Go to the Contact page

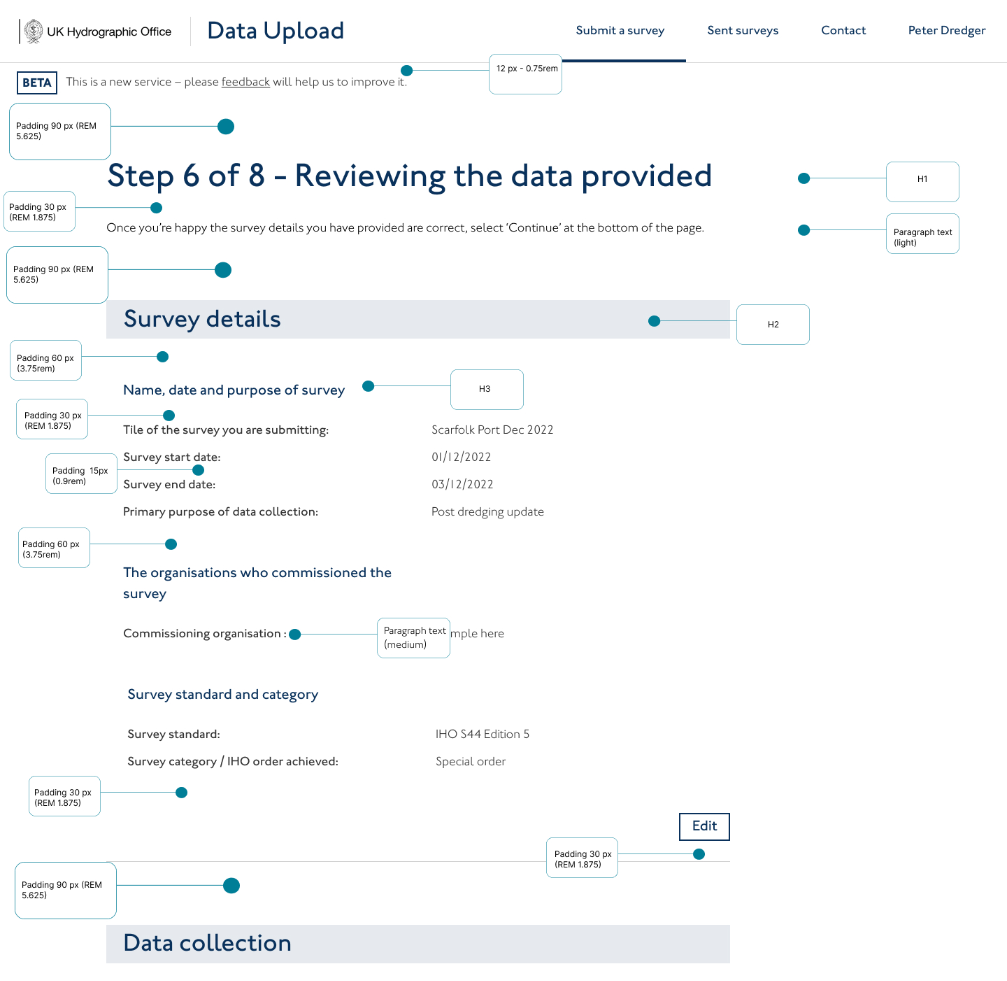pos(843,31)
